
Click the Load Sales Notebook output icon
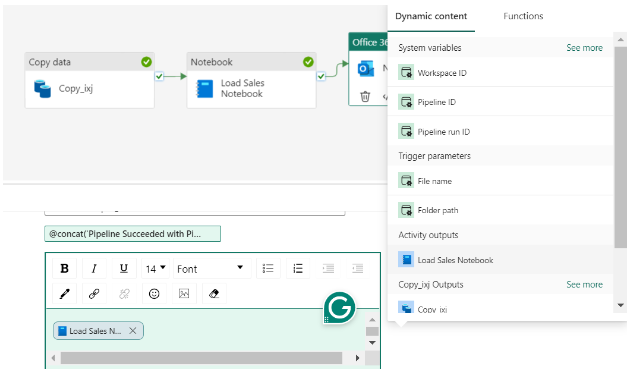point(406,260)
